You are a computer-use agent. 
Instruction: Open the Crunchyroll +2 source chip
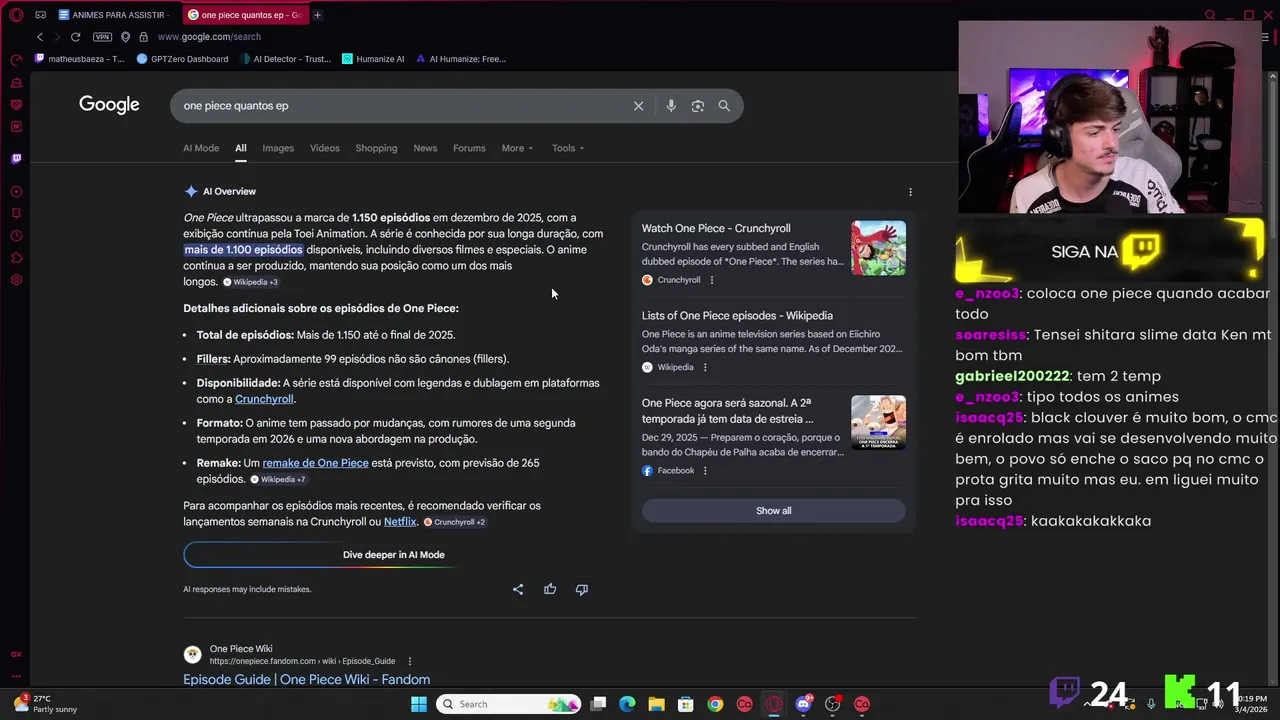pyautogui.click(x=454, y=522)
